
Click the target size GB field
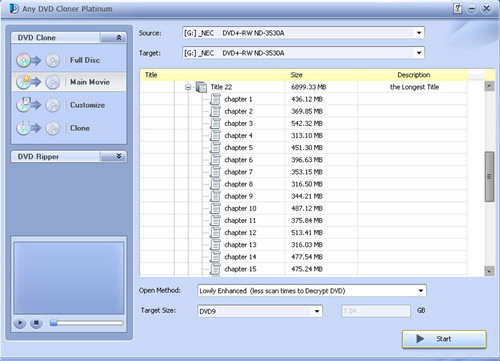pos(376,311)
